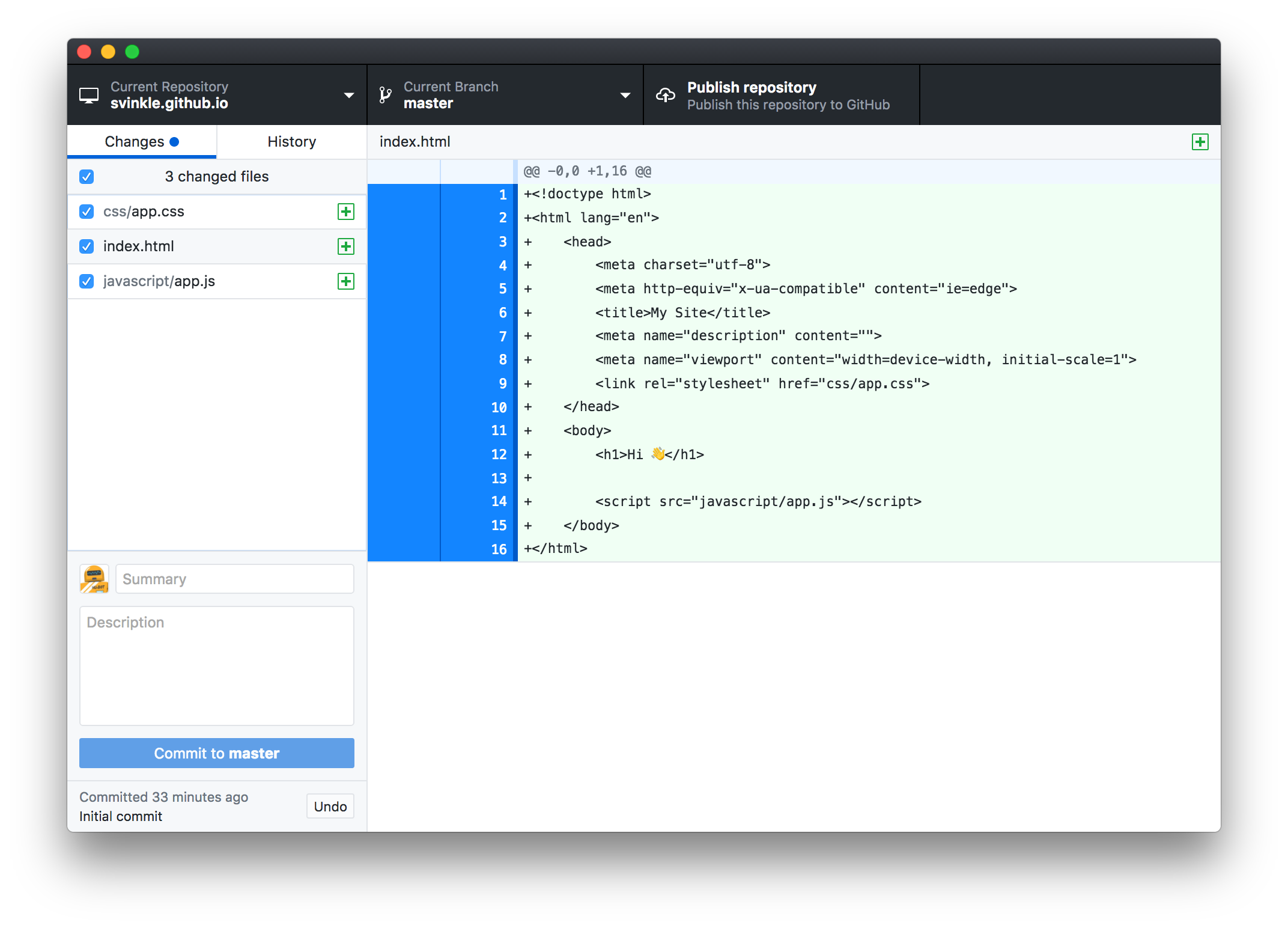Expand the Current Repository dropdown

coord(349,94)
